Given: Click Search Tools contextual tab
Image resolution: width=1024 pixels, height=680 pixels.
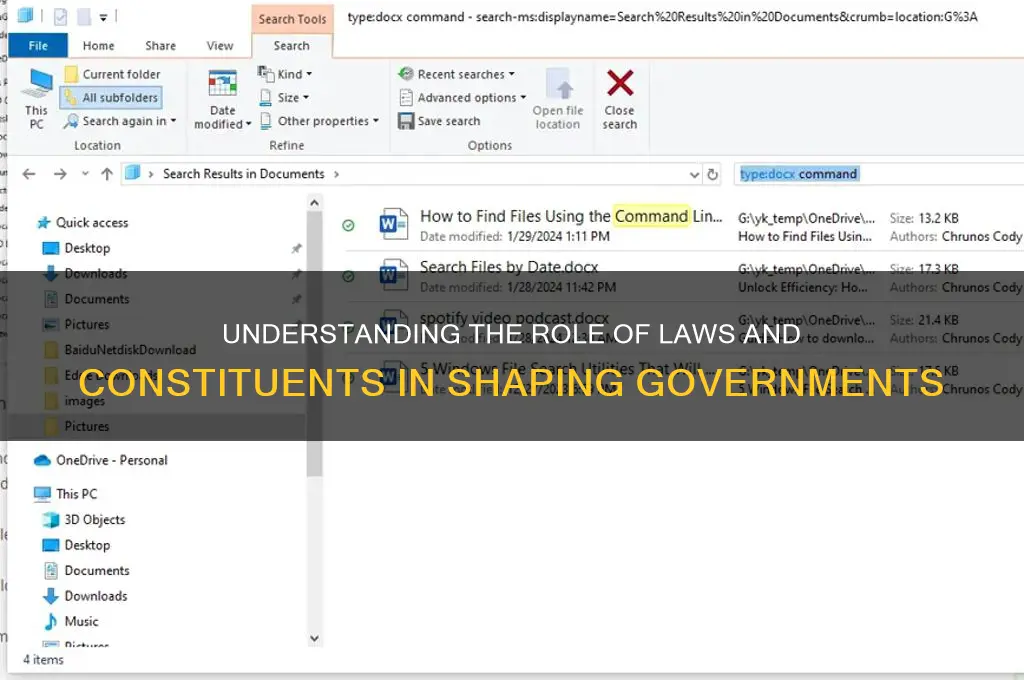Looking at the screenshot, I should point(292,19).
